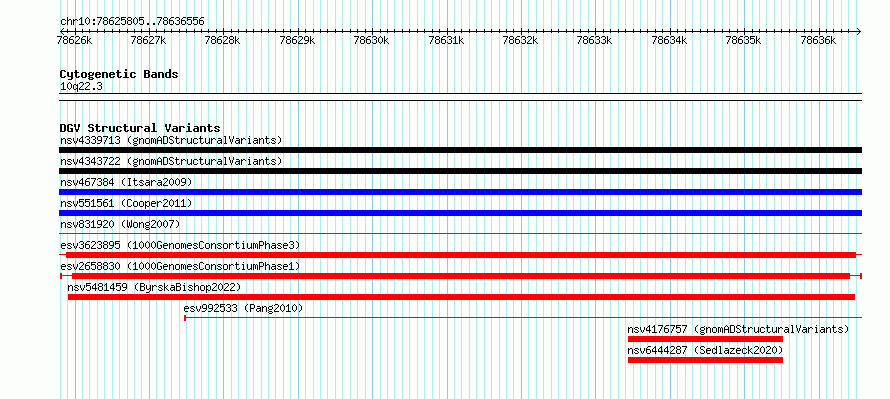Image resolution: width=890 pixels, height=399 pixels.
Task: Click the black bar of nsv4343722
Action: pyautogui.click(x=460, y=171)
